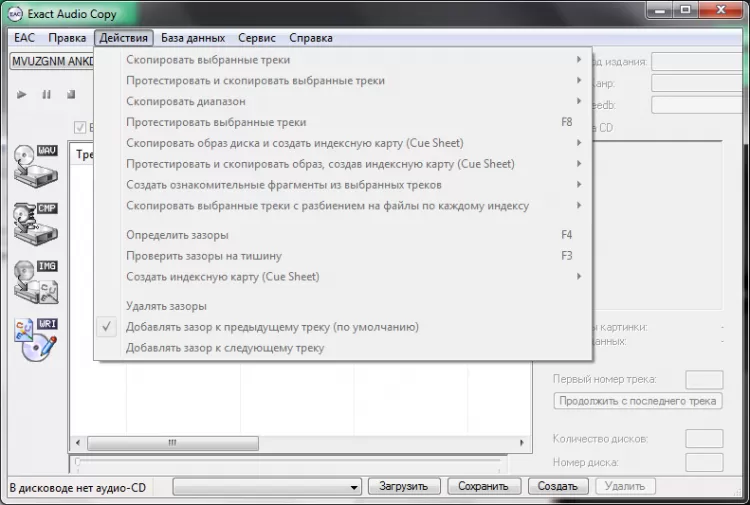The image size is (750, 505).
Task: Expand submenu arrow of Скопировать выбранные треки
Action: [579, 59]
